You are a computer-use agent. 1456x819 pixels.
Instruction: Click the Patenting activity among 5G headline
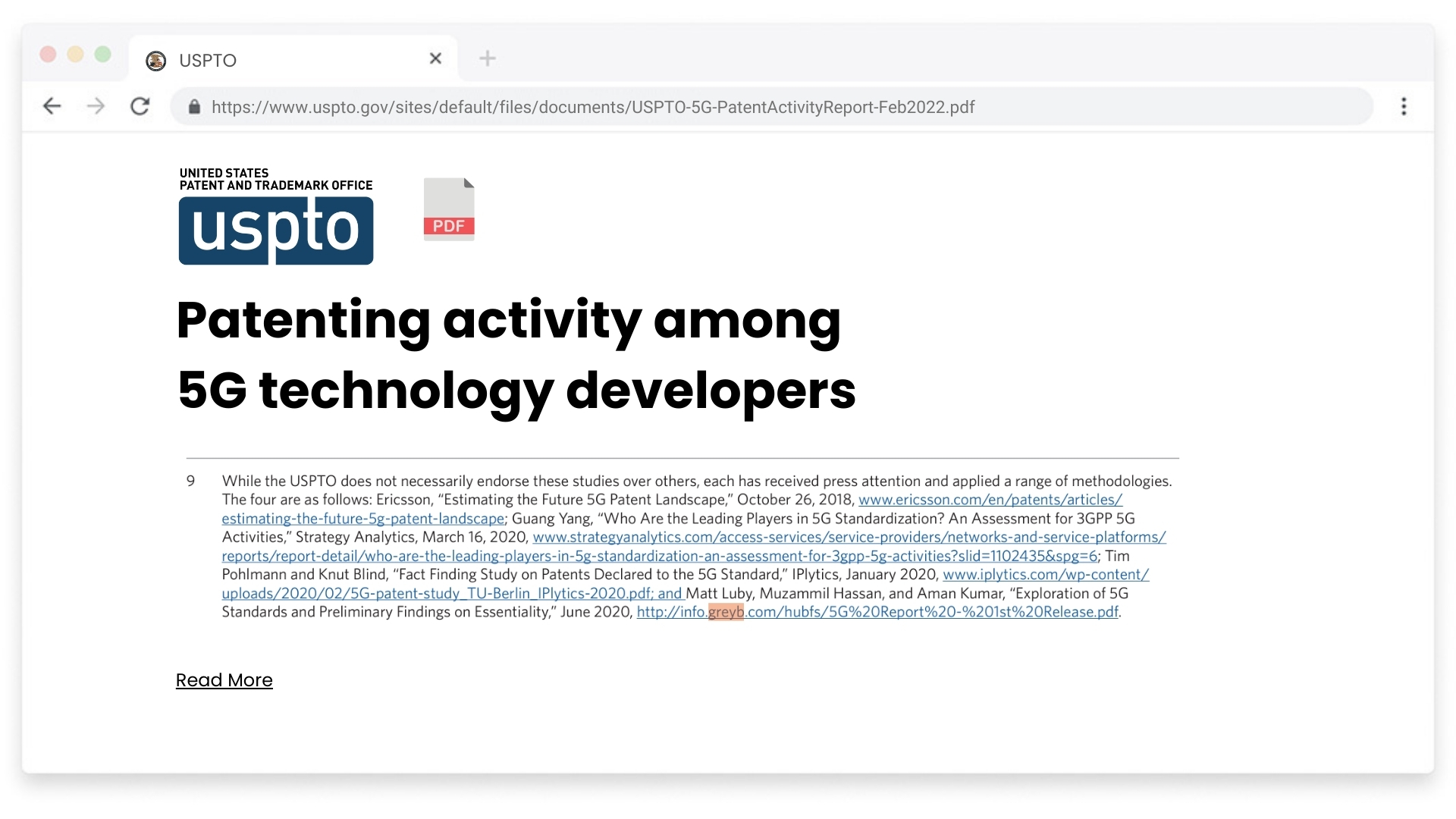[516, 355]
